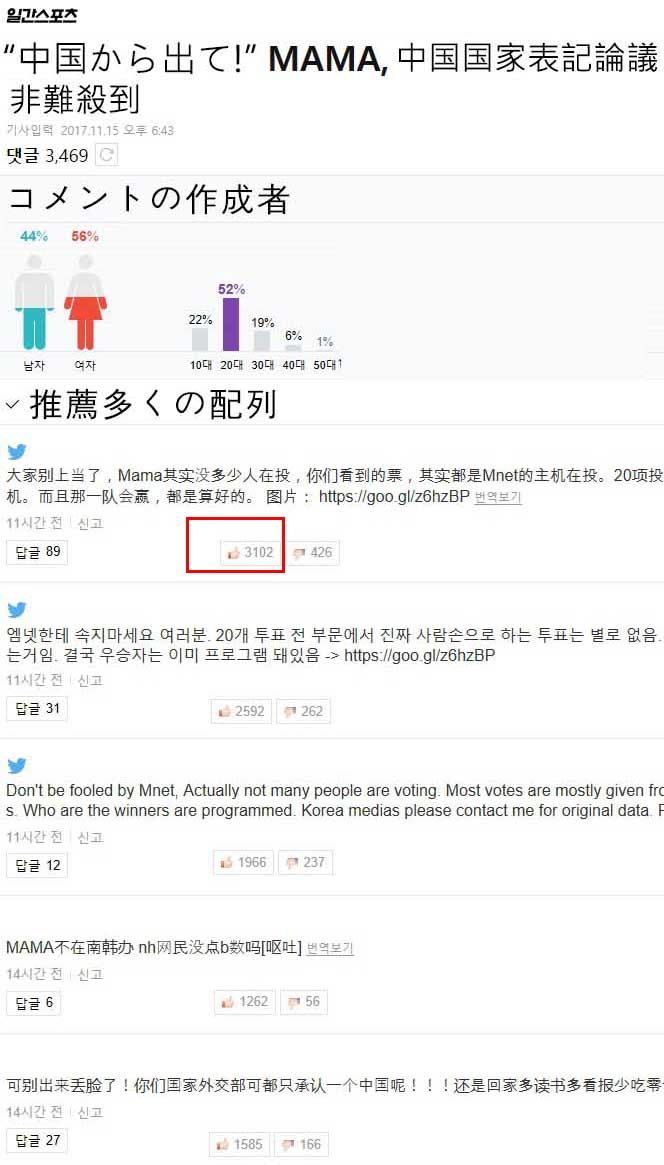Open the 일간스포츠 logo at top
This screenshot has width=664, height=1165.
pos(41,15)
